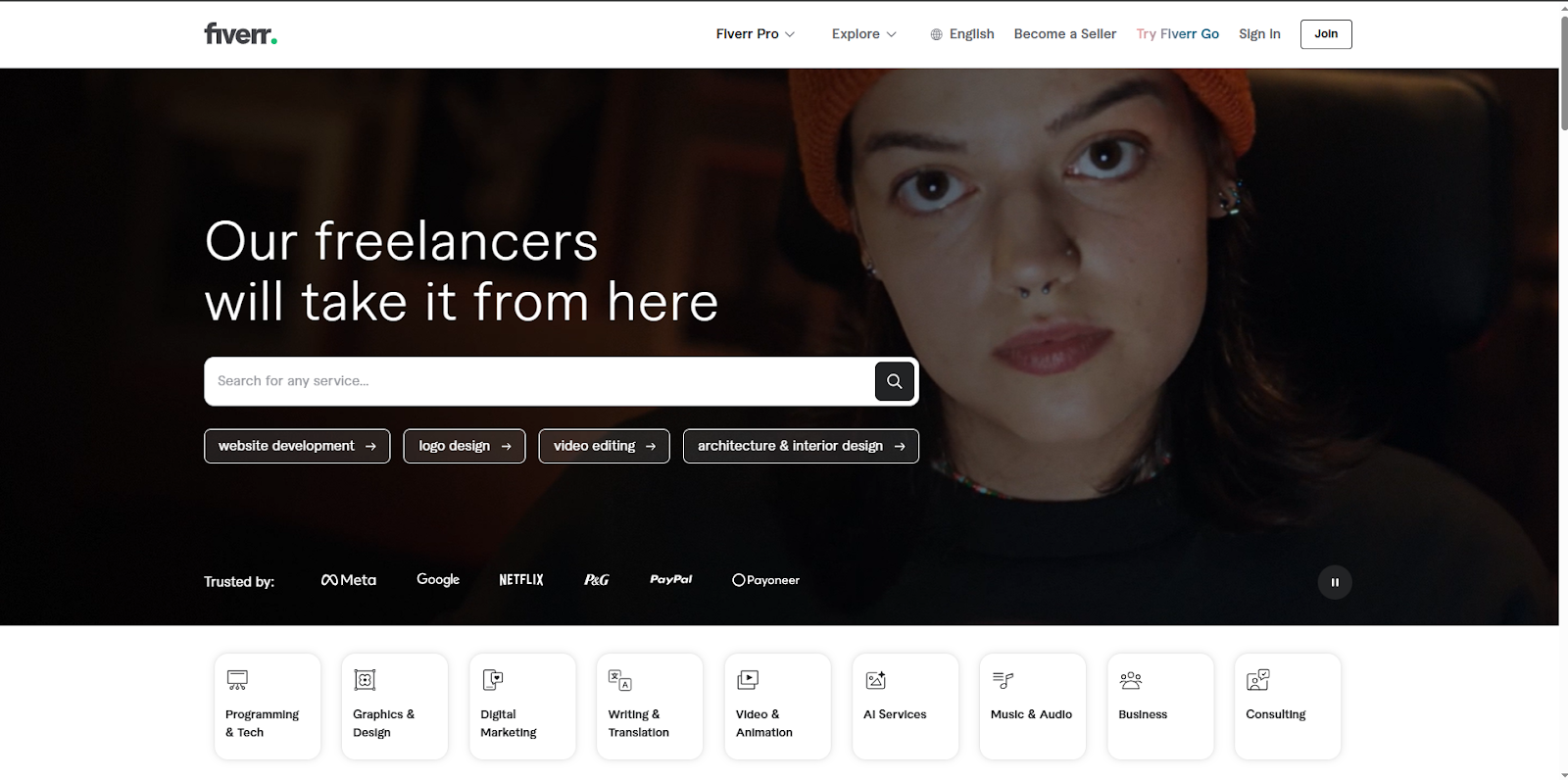This screenshot has width=1568, height=780.
Task: Click the globe language icon
Action: 937,34
